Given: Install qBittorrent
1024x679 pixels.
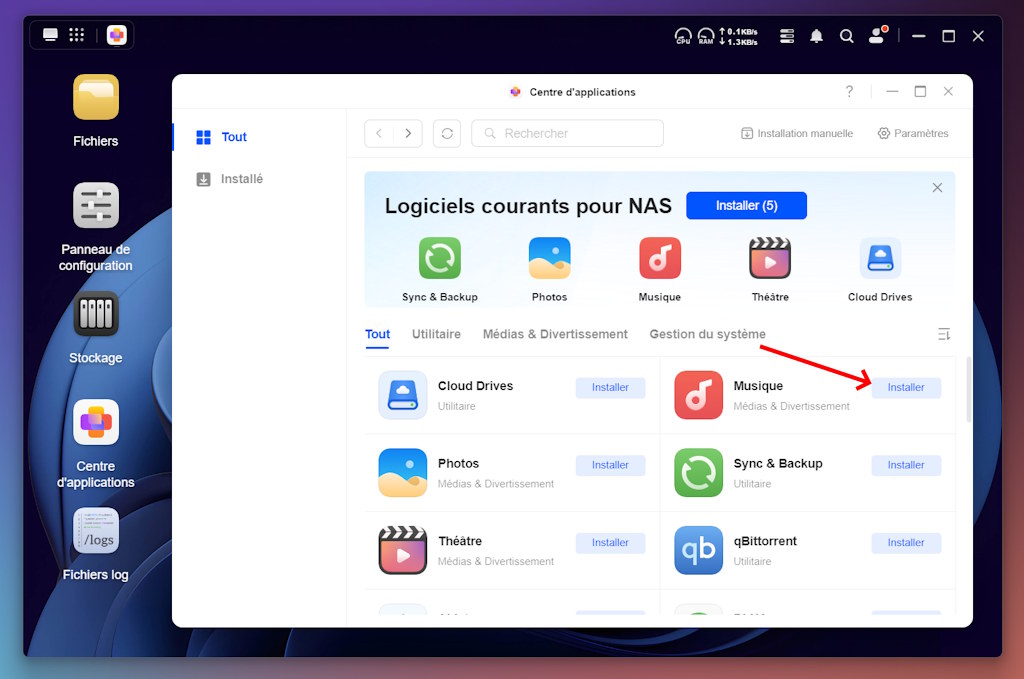Looking at the screenshot, I should [906, 543].
